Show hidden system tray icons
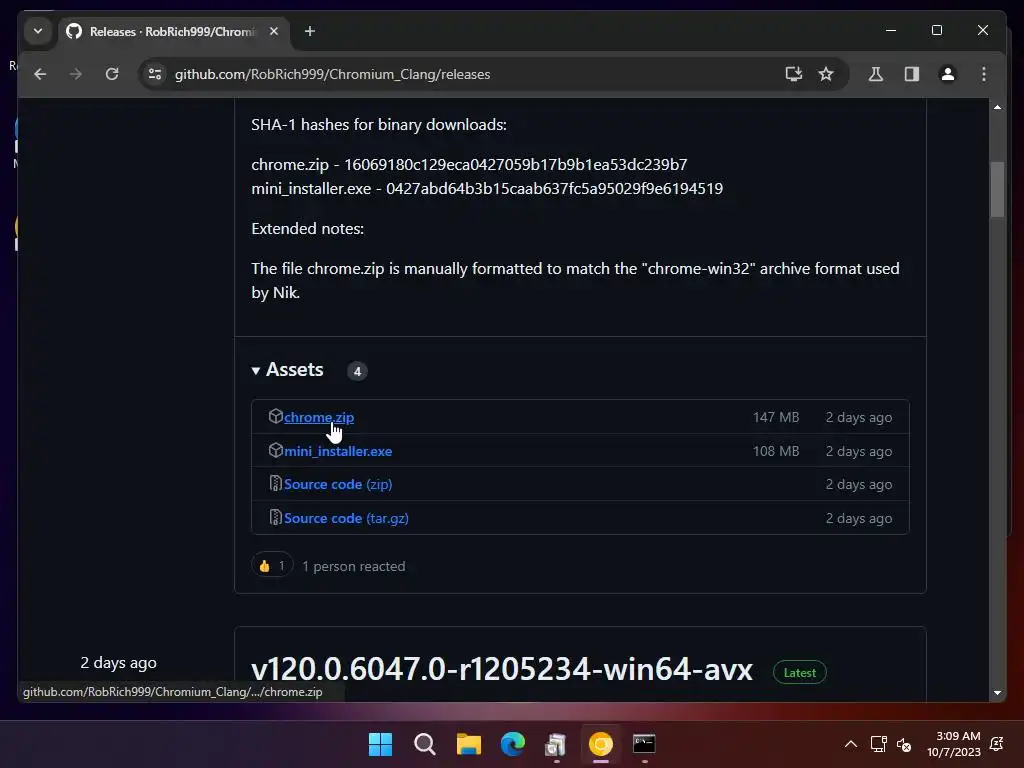This screenshot has height=768, width=1024. point(850,744)
